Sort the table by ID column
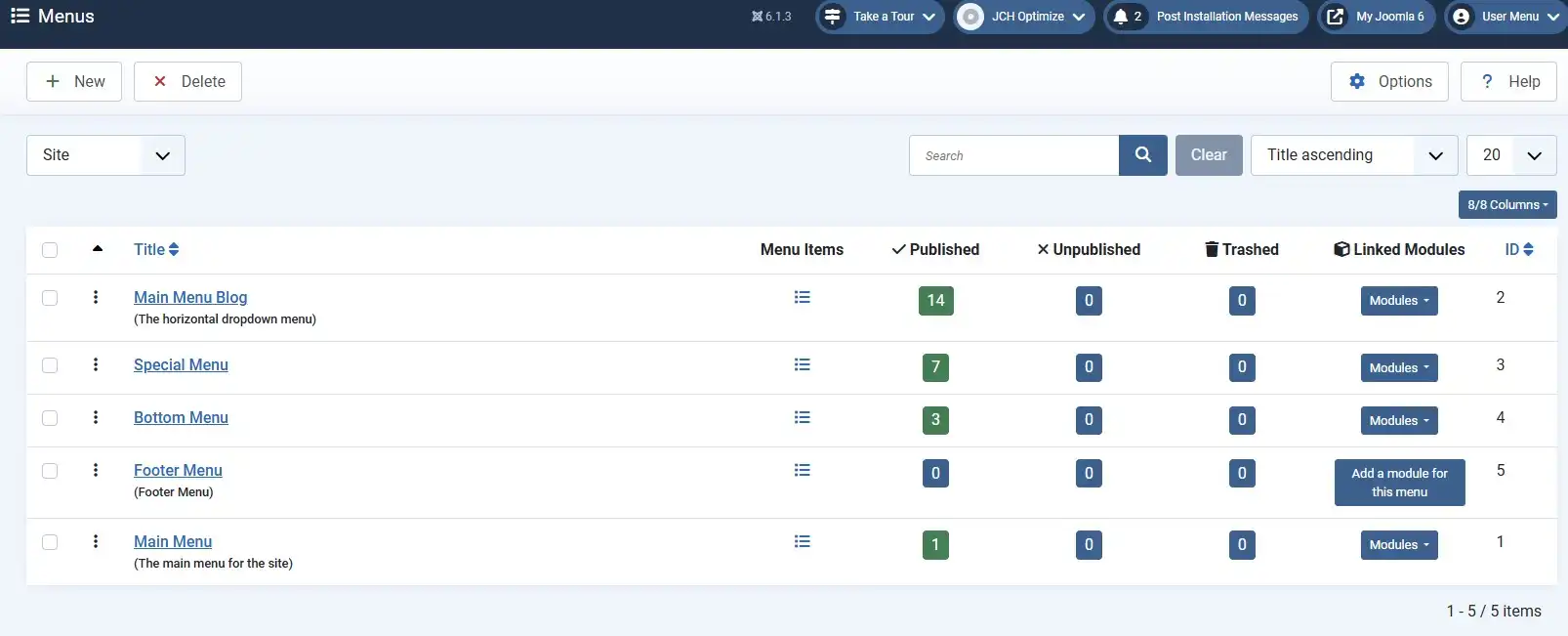This screenshot has width=1568, height=636. (1519, 249)
